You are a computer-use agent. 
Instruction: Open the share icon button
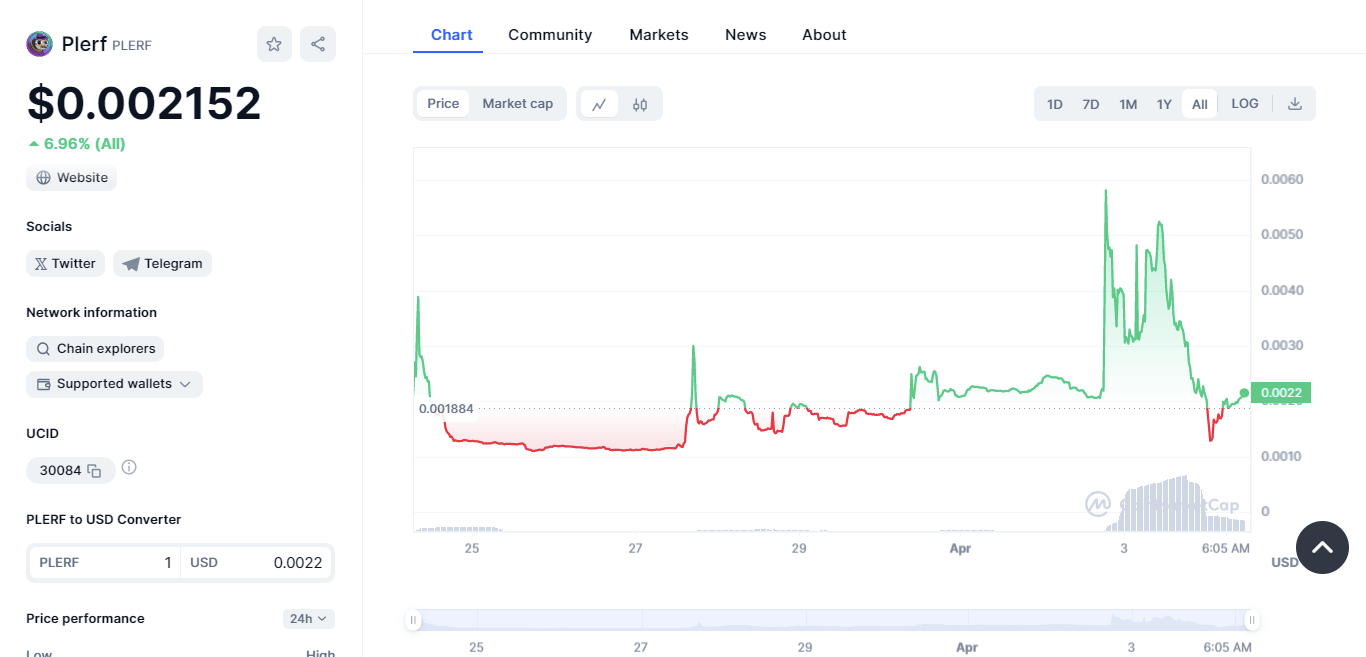click(318, 44)
